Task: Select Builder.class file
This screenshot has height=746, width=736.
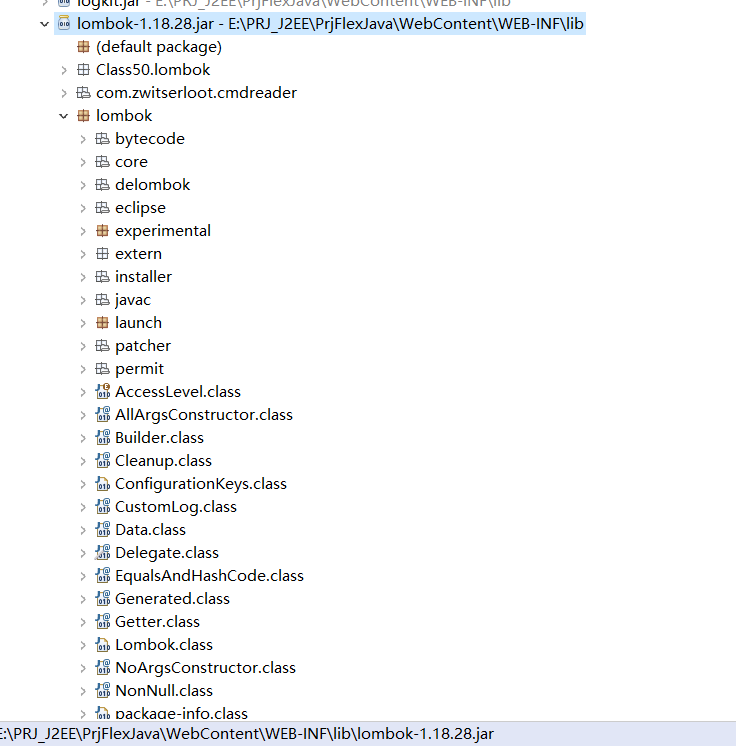Action: 159,438
